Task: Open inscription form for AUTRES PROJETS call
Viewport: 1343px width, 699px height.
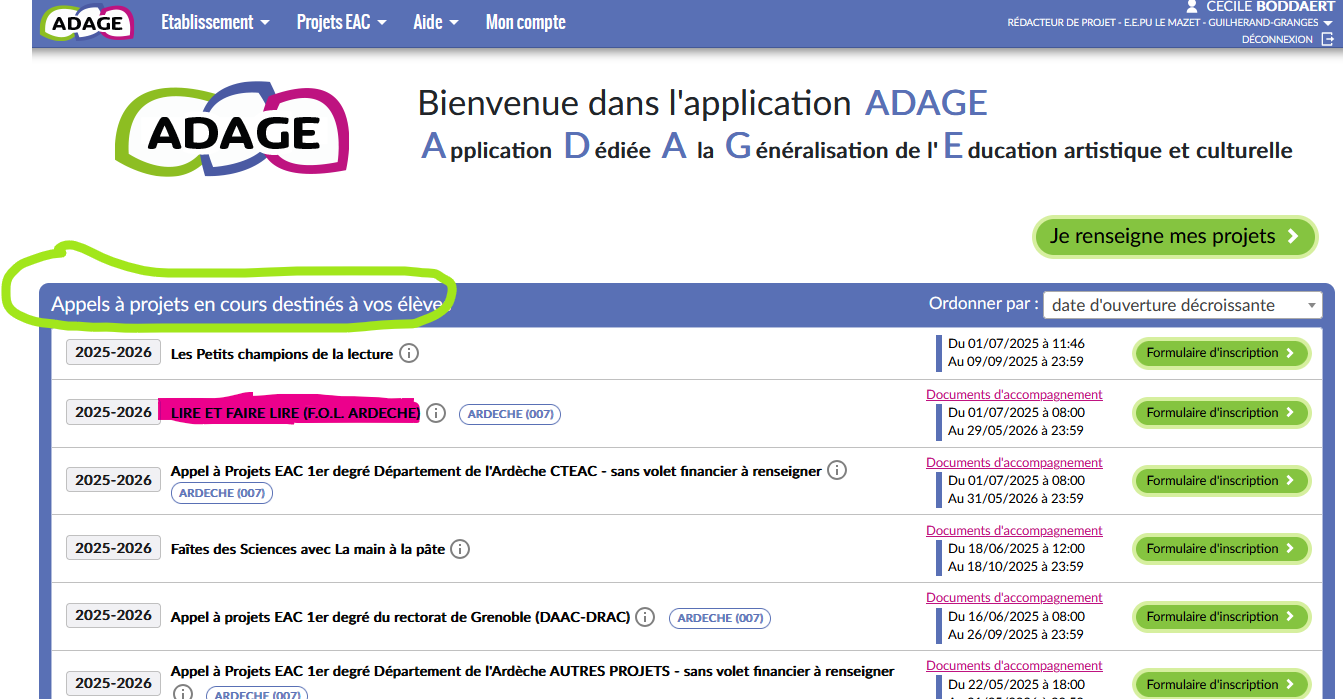Action: 1221,685
